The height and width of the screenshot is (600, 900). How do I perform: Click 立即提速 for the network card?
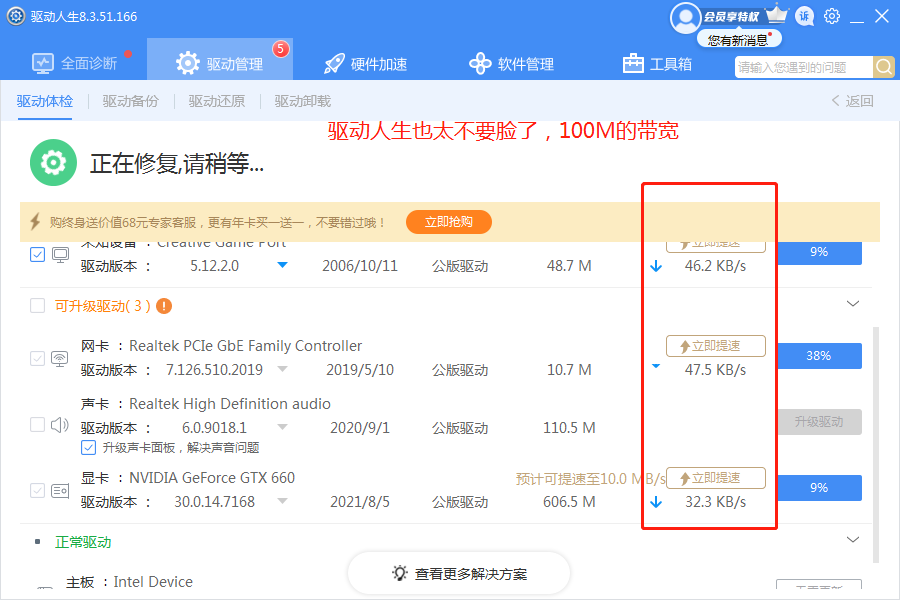(x=716, y=346)
